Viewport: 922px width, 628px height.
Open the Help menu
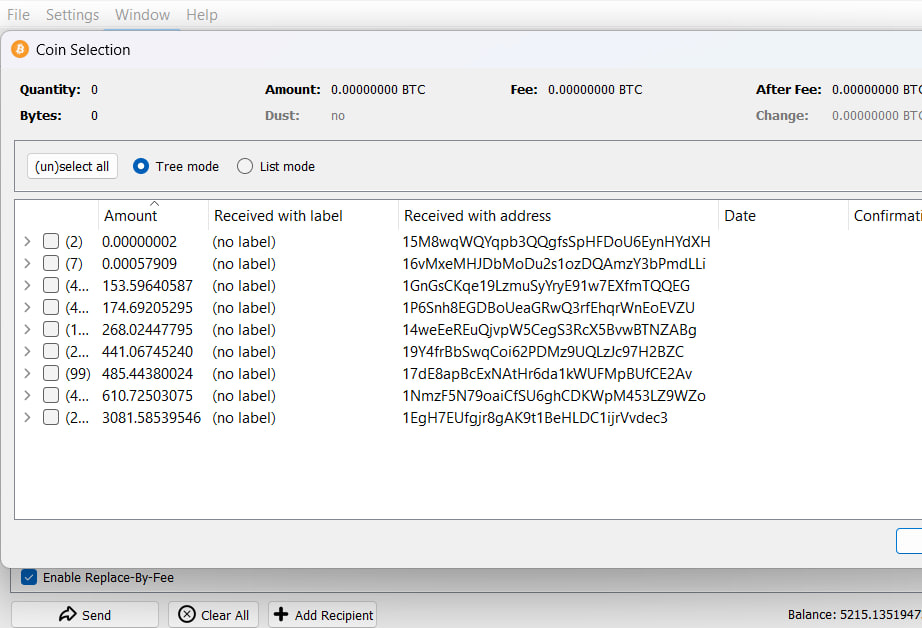[202, 15]
